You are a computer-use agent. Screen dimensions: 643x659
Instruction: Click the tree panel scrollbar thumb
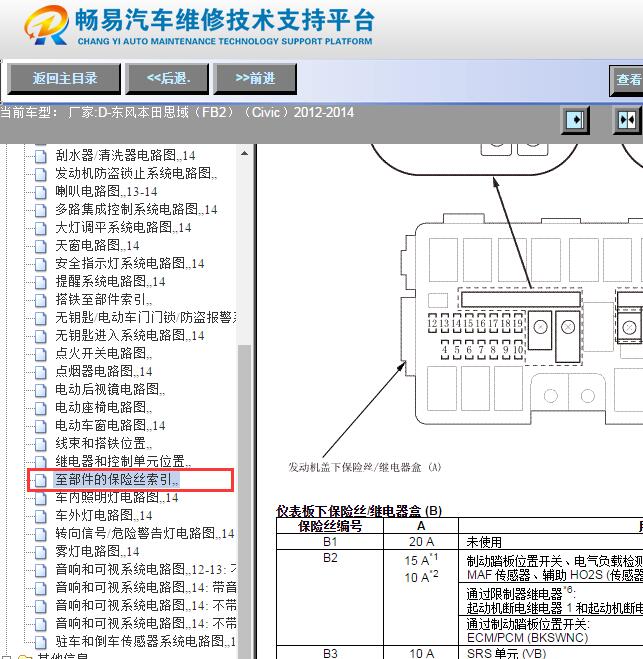coord(245,500)
